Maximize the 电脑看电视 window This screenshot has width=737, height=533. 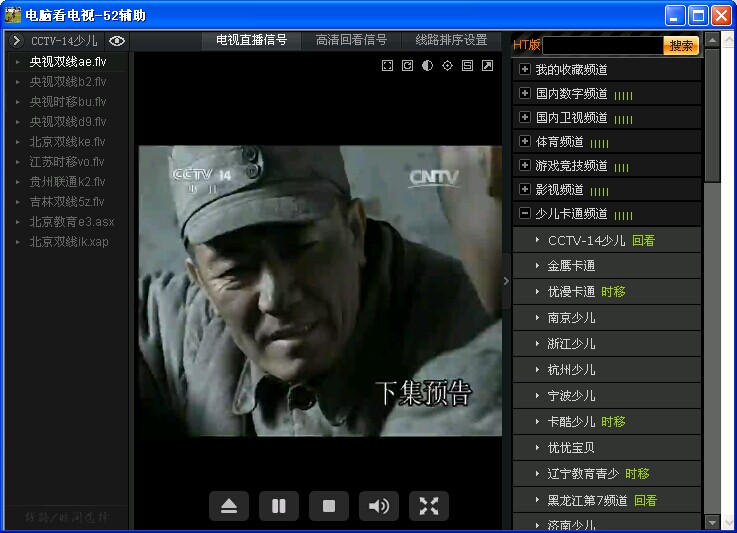click(x=698, y=16)
